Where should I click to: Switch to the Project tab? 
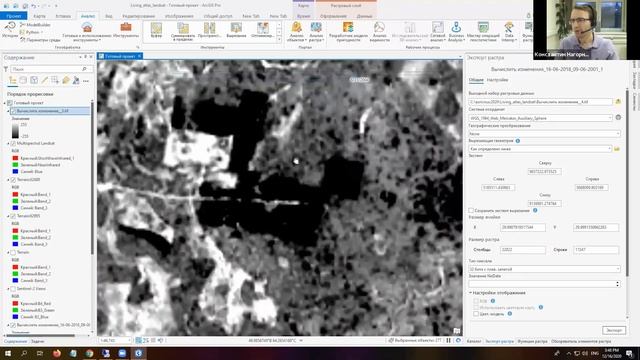(x=13, y=16)
